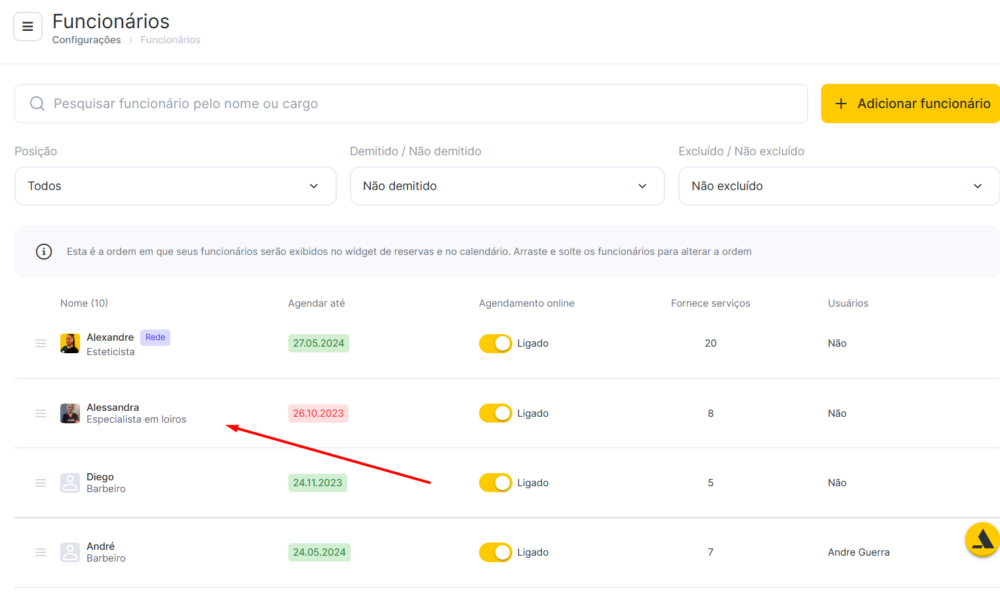
Task: Click the Adicionar funcionário button
Action: click(910, 103)
